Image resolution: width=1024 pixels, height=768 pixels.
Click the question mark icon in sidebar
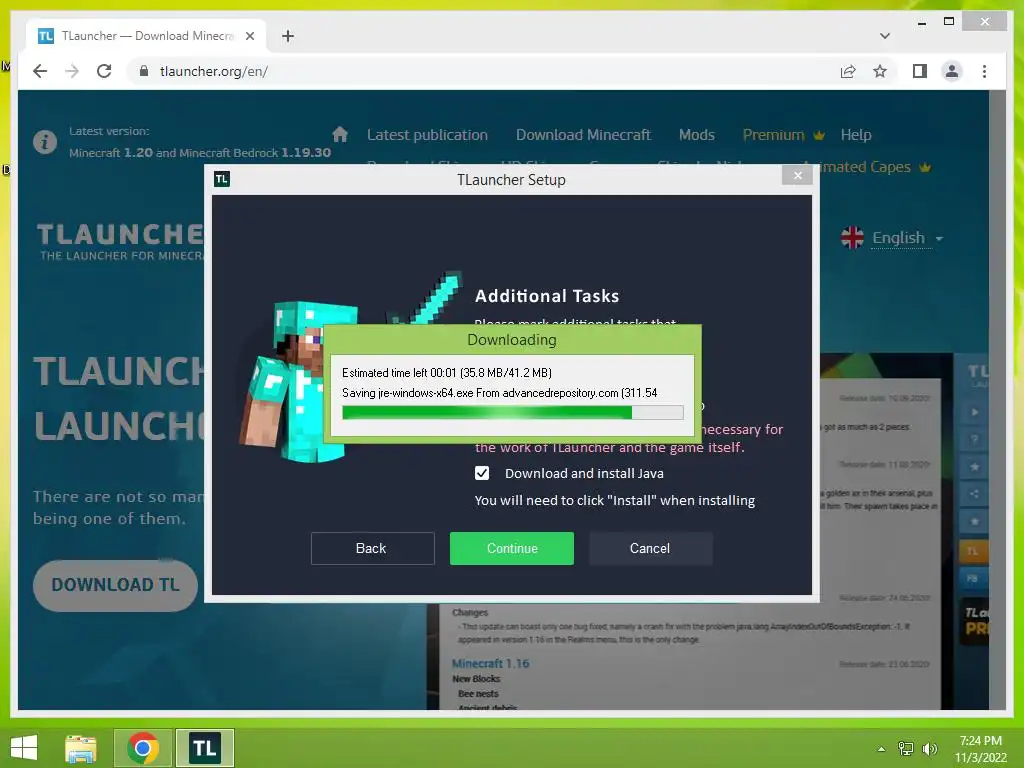[974, 440]
